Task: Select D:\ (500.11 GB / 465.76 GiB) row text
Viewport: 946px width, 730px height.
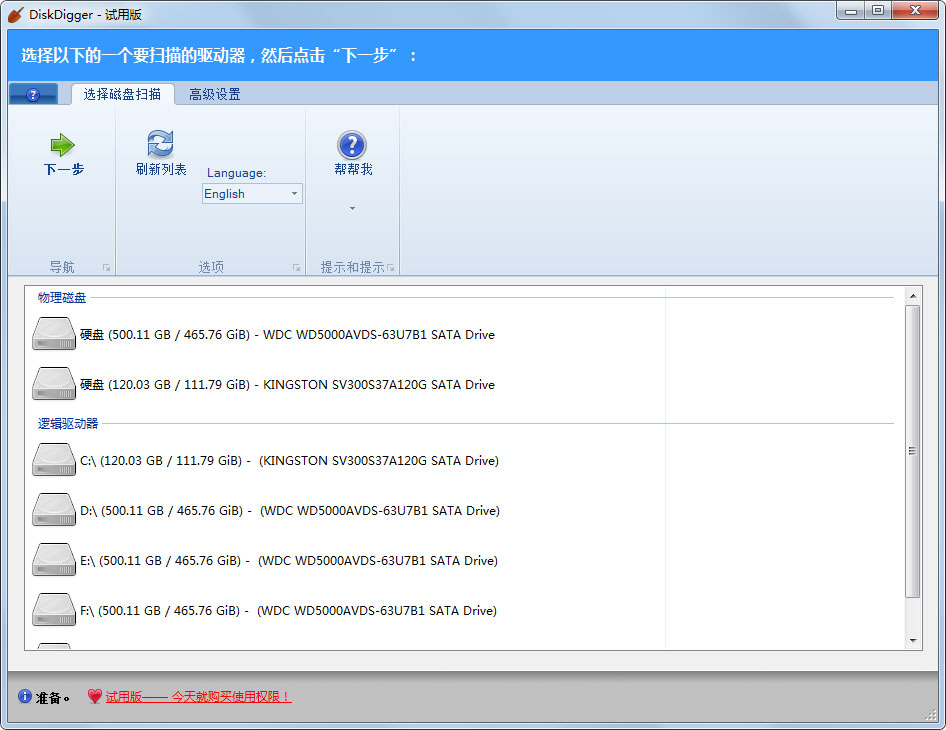Action: pos(290,510)
